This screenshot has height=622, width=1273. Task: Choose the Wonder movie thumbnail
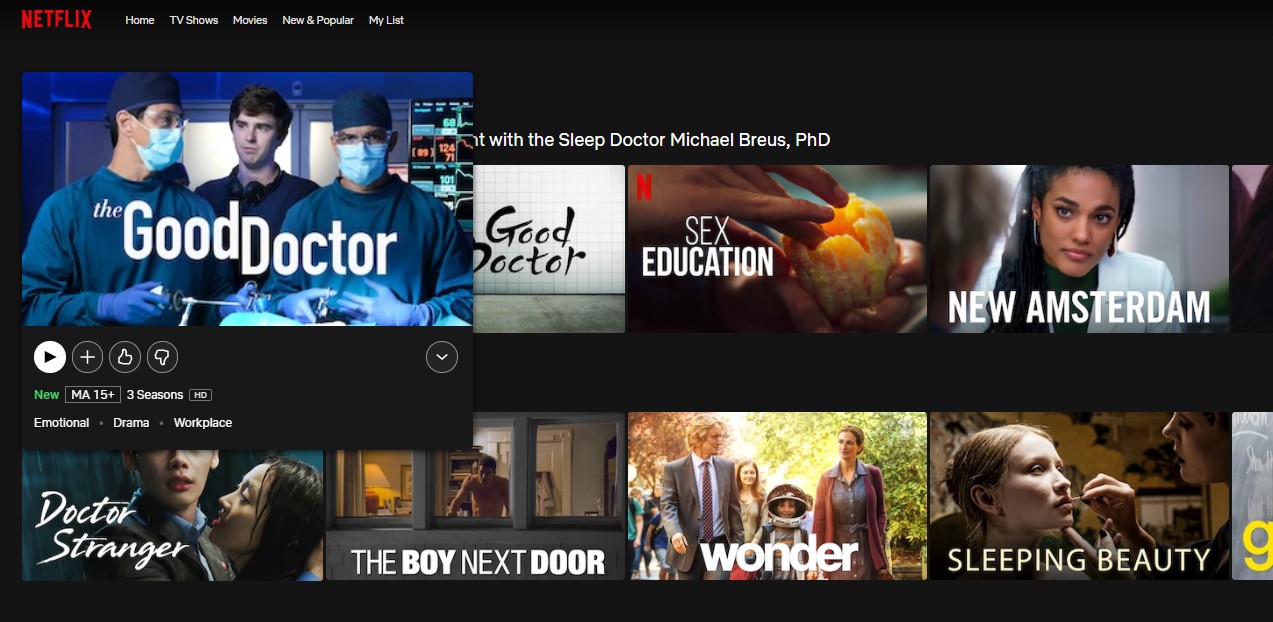[777, 496]
